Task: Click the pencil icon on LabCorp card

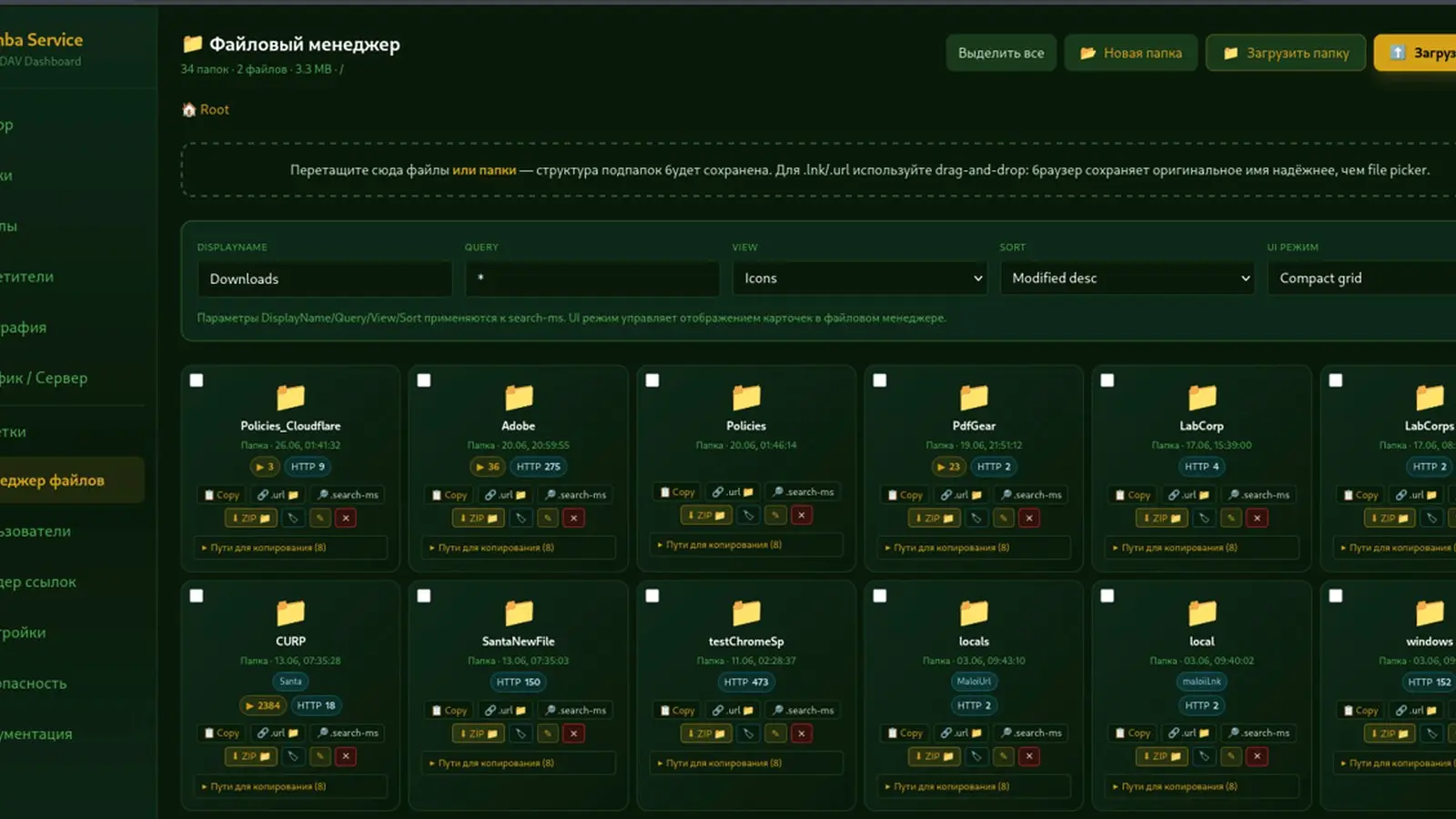Action: coord(1231,518)
